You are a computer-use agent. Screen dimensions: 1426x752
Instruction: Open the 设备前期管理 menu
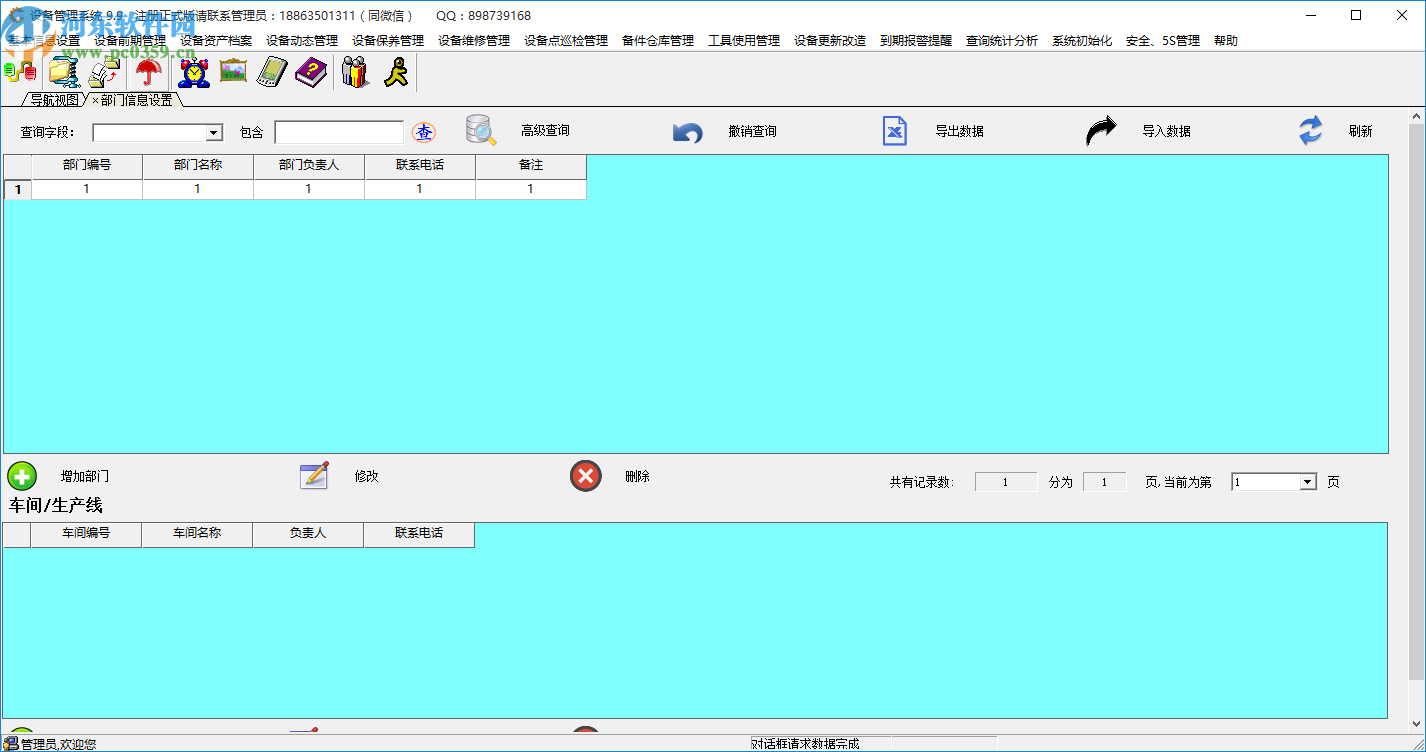130,41
